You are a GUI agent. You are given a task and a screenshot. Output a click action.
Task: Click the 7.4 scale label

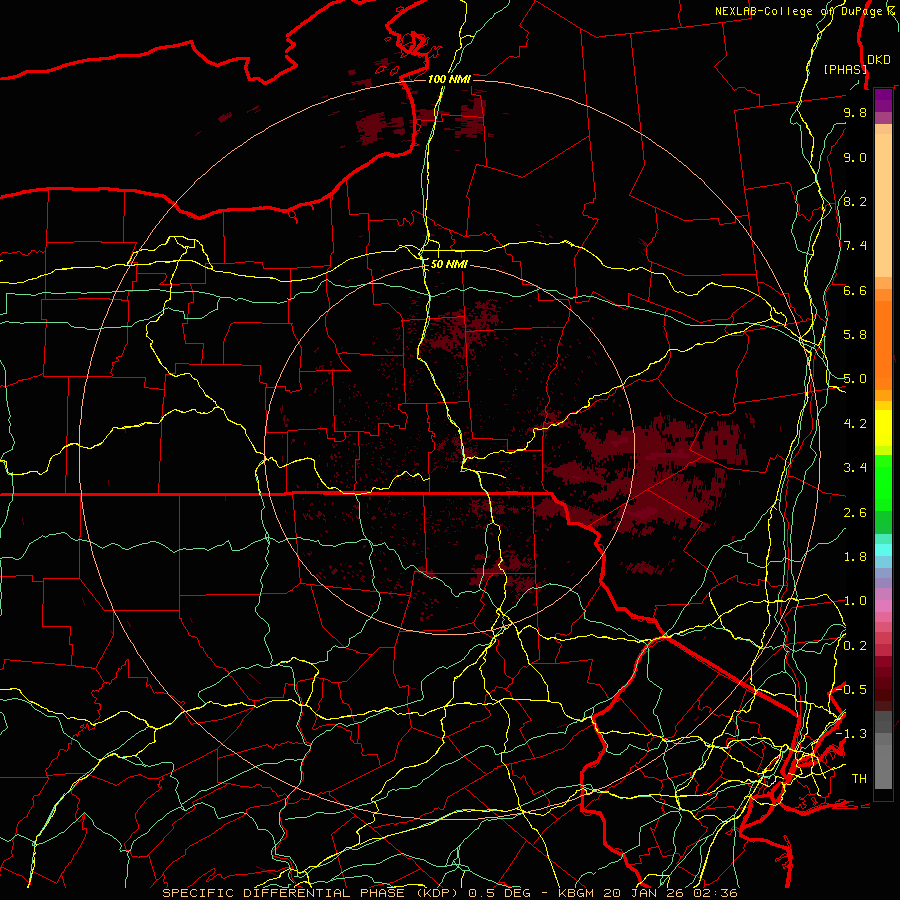pos(855,246)
